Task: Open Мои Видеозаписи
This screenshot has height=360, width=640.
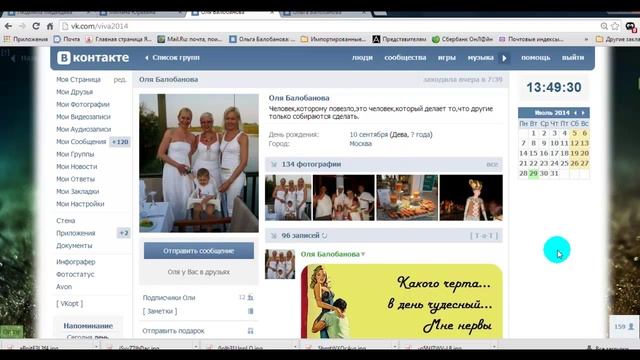Action: 83,117
